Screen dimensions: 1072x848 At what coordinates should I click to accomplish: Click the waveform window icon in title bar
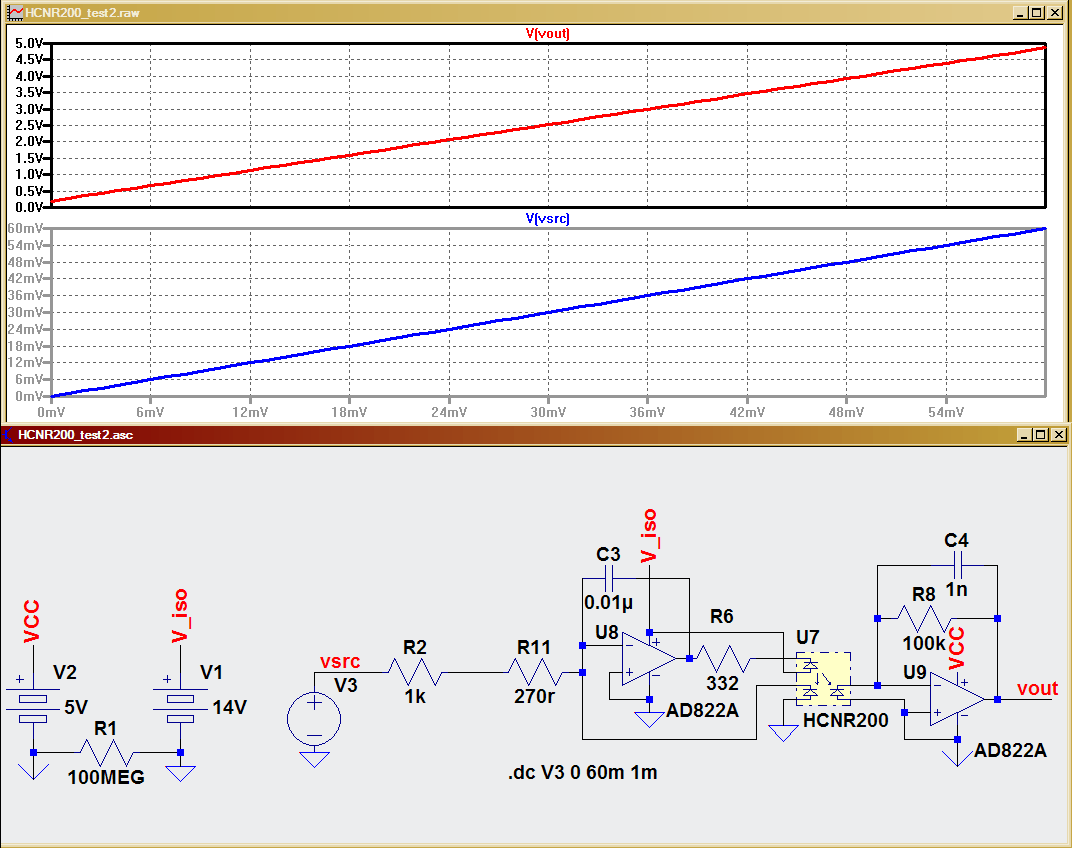coord(14,13)
